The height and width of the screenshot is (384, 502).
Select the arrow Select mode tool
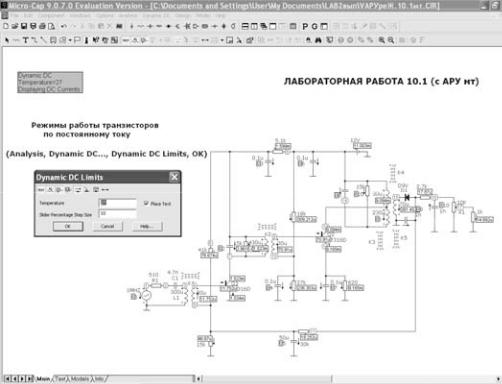pos(7,40)
